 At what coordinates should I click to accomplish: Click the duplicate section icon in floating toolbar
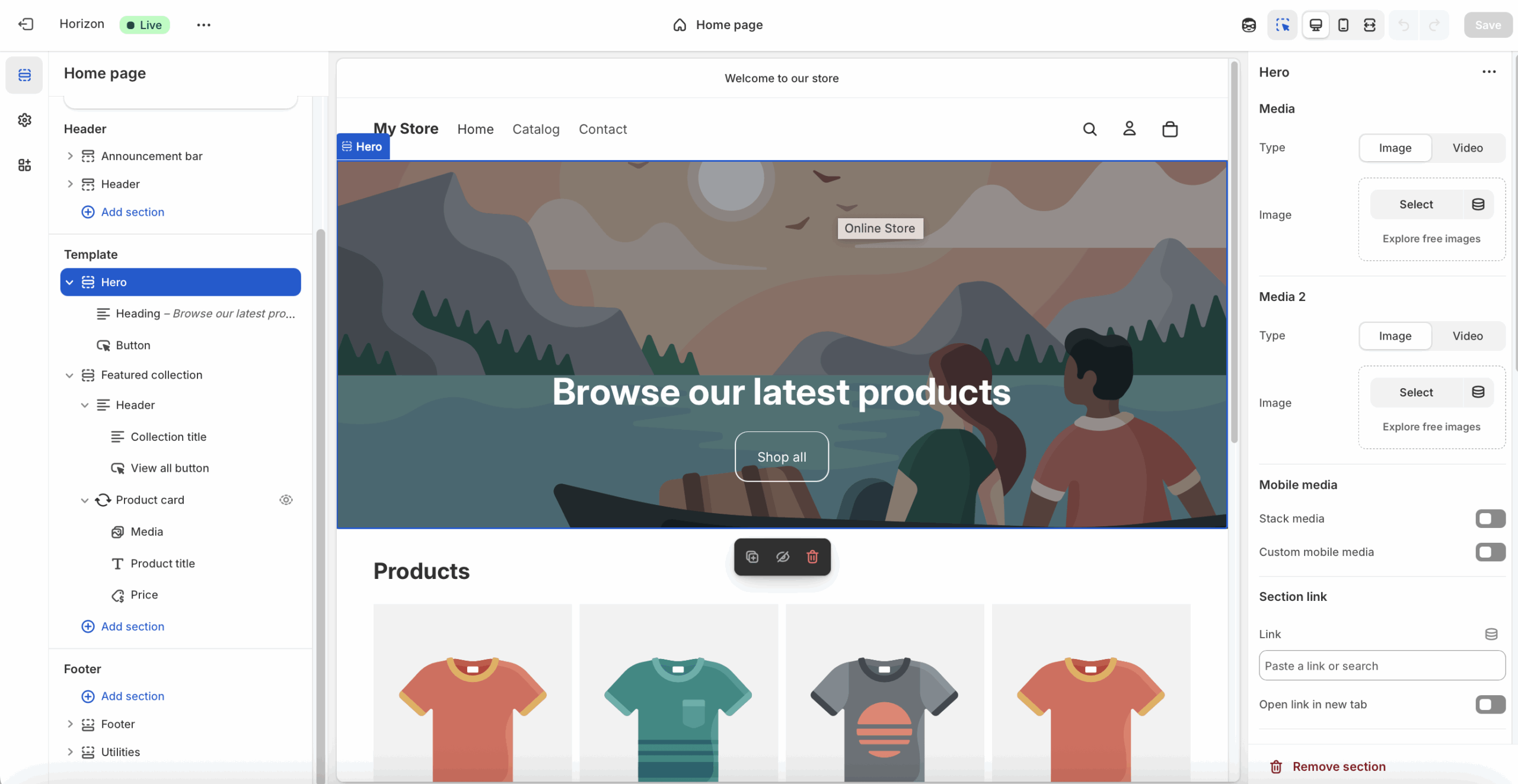click(x=752, y=557)
